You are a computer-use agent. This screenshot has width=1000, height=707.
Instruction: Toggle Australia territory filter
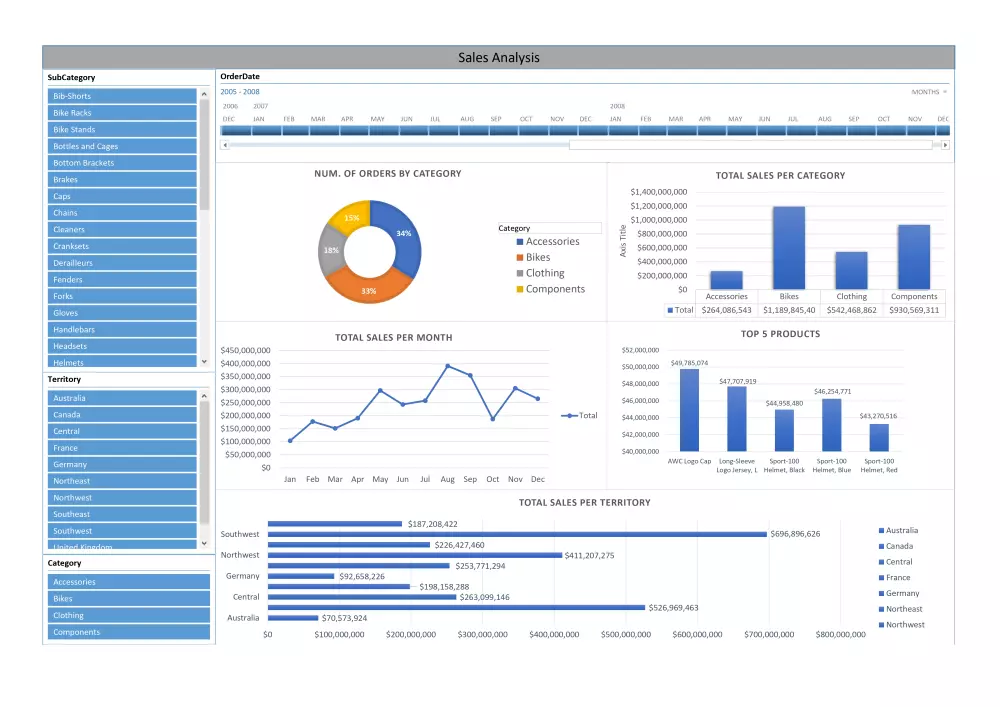(122, 398)
